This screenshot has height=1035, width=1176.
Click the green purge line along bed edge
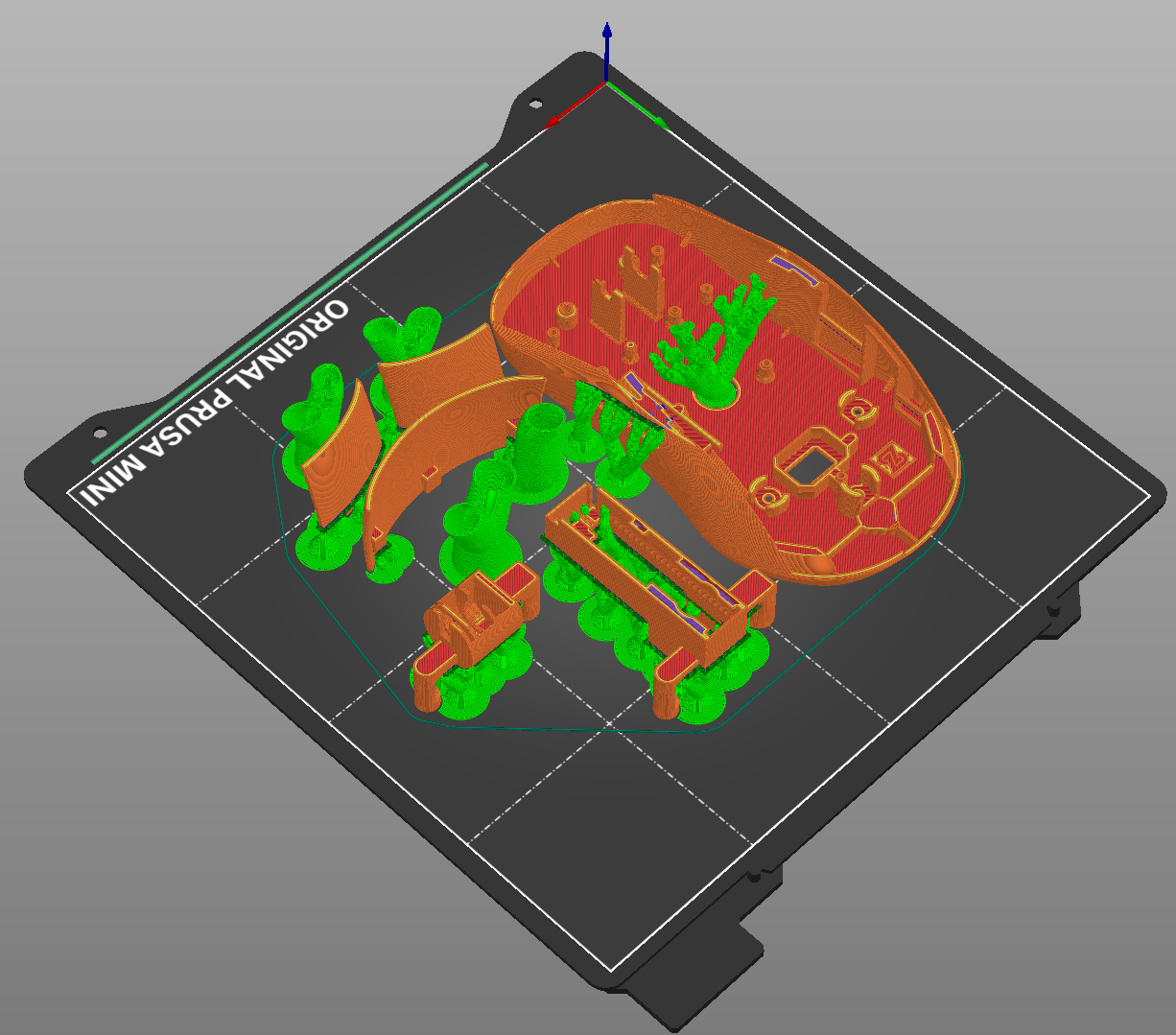tap(290, 313)
